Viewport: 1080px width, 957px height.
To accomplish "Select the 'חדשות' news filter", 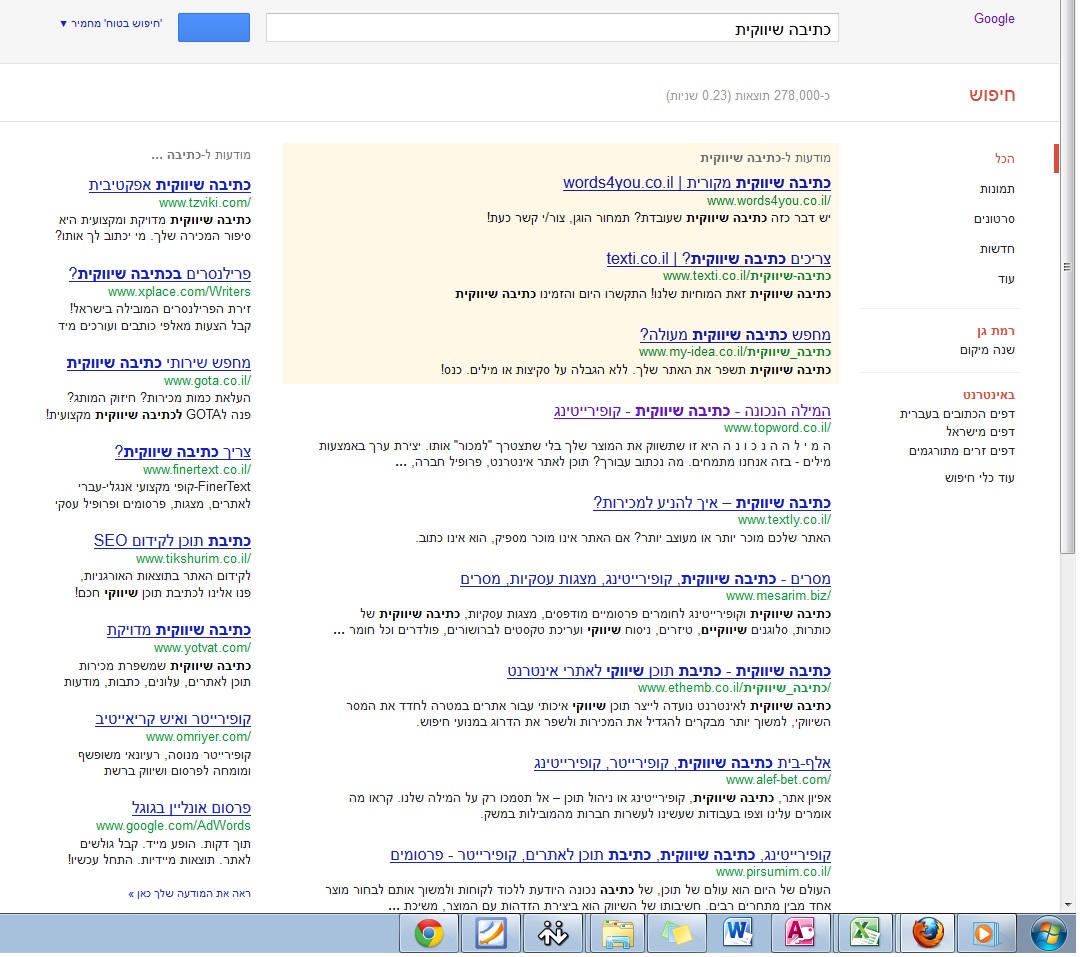I will click(x=997, y=249).
